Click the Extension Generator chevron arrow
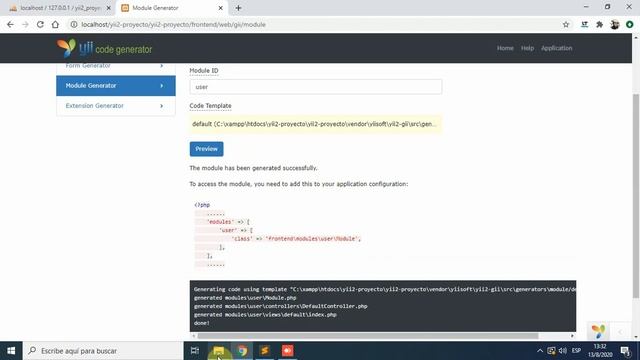This screenshot has height=360, width=640. 162,106
